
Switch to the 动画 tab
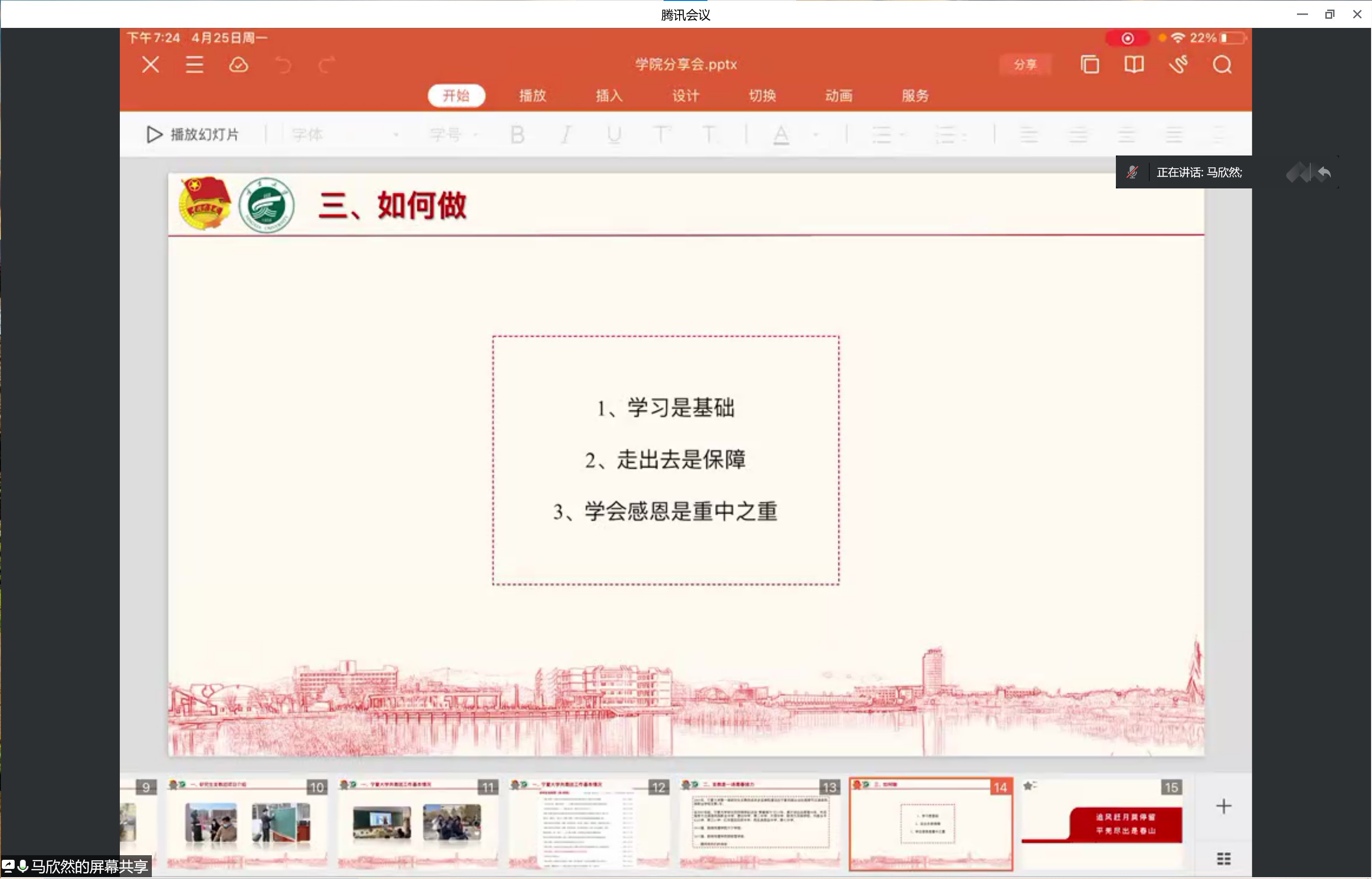(838, 95)
